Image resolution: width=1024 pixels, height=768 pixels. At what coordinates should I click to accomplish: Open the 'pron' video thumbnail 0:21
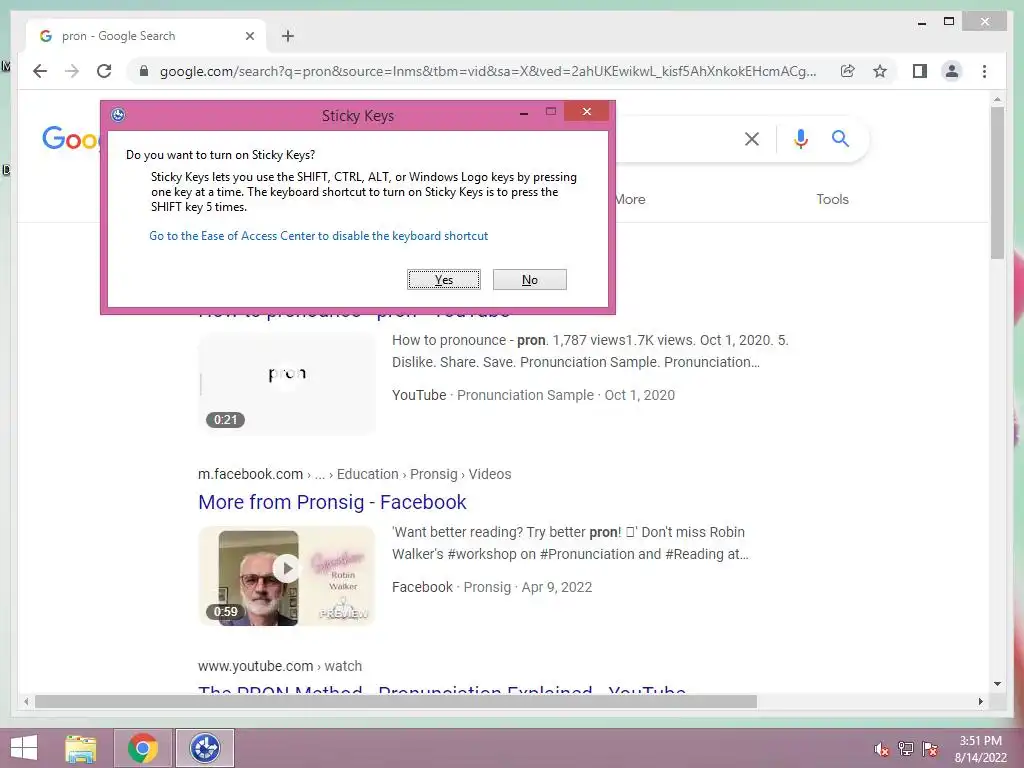tap(287, 383)
